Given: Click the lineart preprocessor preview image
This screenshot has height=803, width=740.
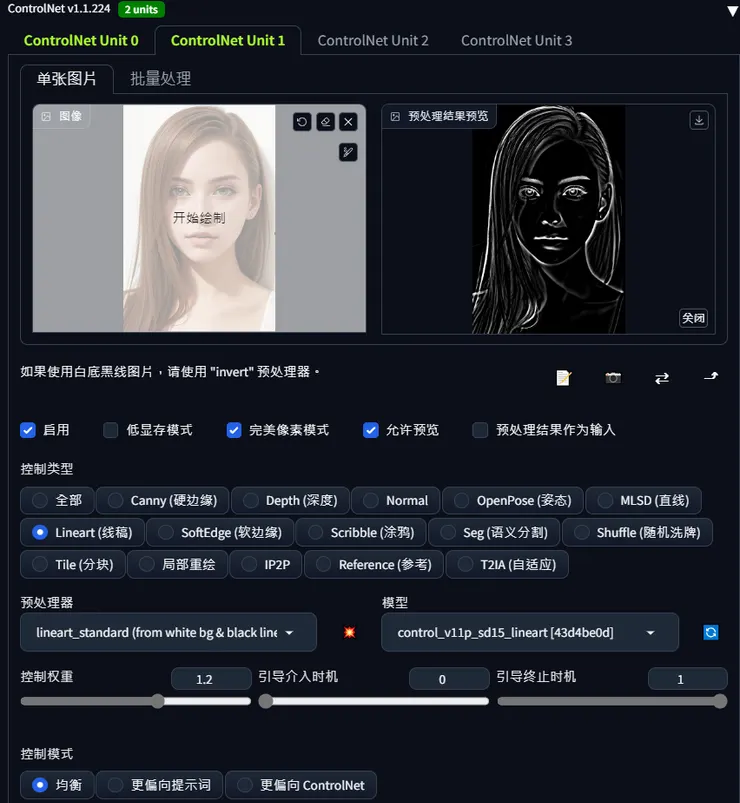Looking at the screenshot, I should (548, 220).
